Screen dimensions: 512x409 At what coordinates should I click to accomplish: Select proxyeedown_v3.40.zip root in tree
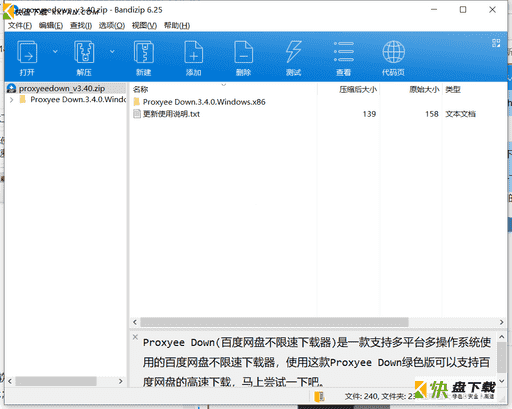[x=62, y=88]
